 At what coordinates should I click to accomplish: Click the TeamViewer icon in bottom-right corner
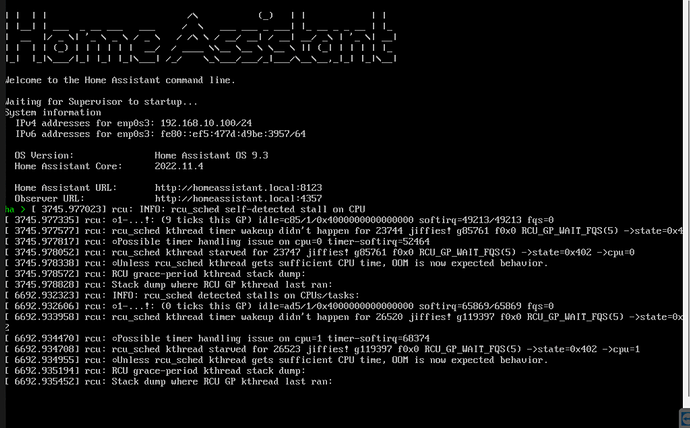[x=685, y=417]
